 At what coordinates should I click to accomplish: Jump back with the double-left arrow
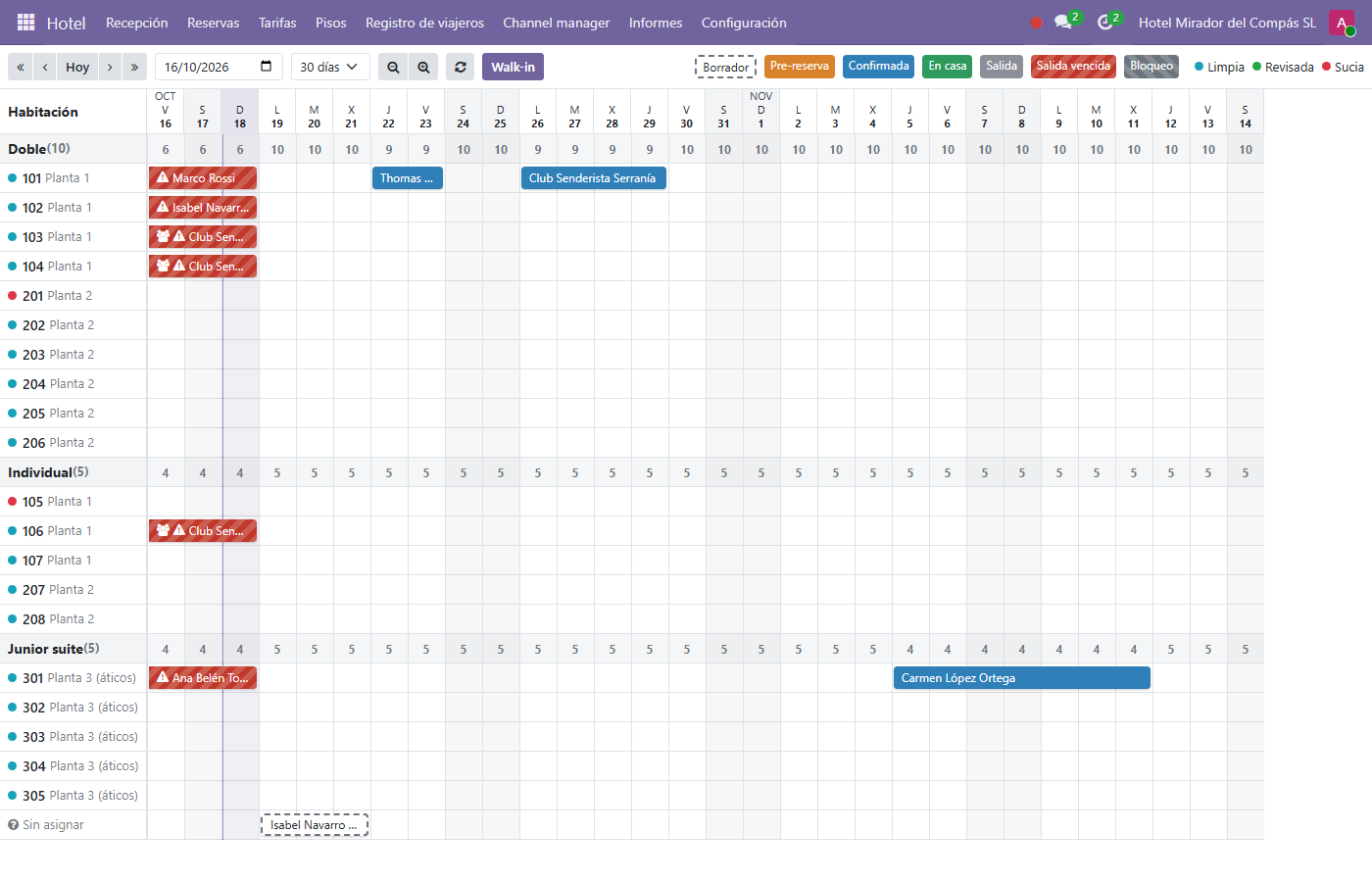tap(21, 67)
